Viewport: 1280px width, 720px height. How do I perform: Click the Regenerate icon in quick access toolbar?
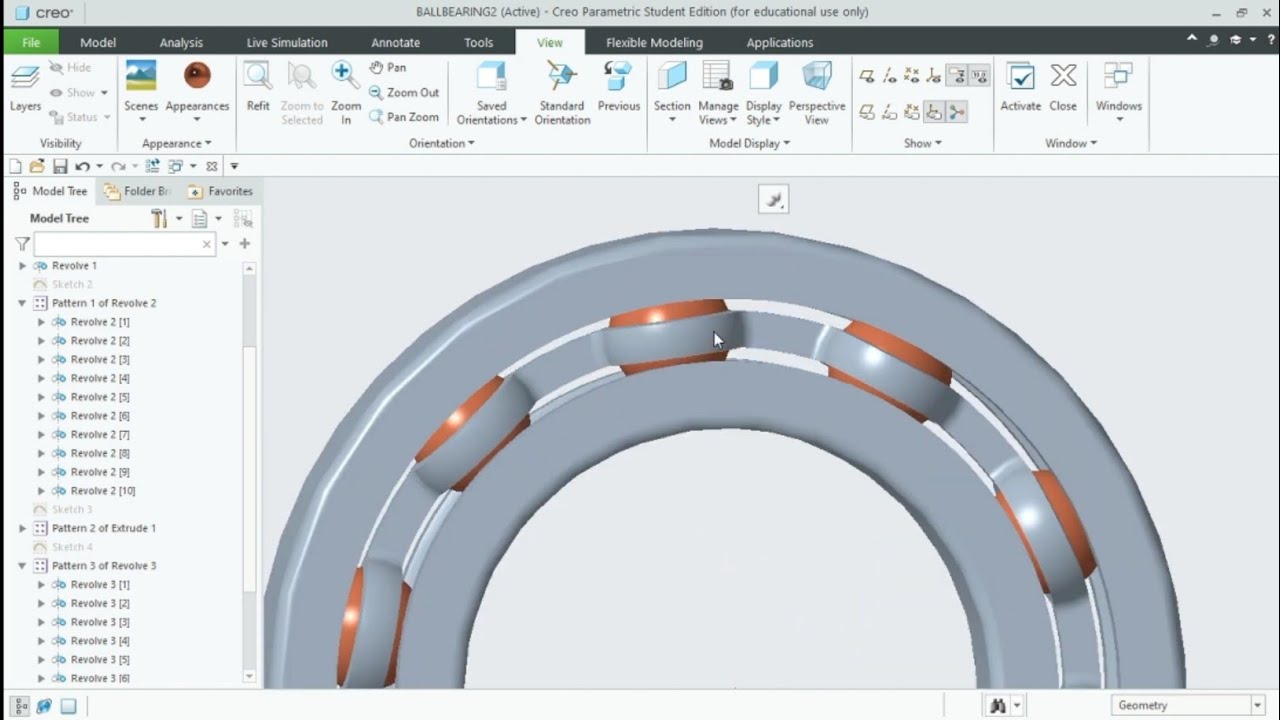(152, 166)
